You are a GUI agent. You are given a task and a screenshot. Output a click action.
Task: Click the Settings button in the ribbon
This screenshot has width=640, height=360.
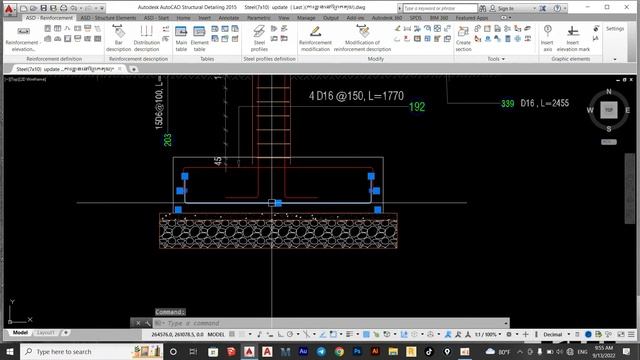click(615, 29)
